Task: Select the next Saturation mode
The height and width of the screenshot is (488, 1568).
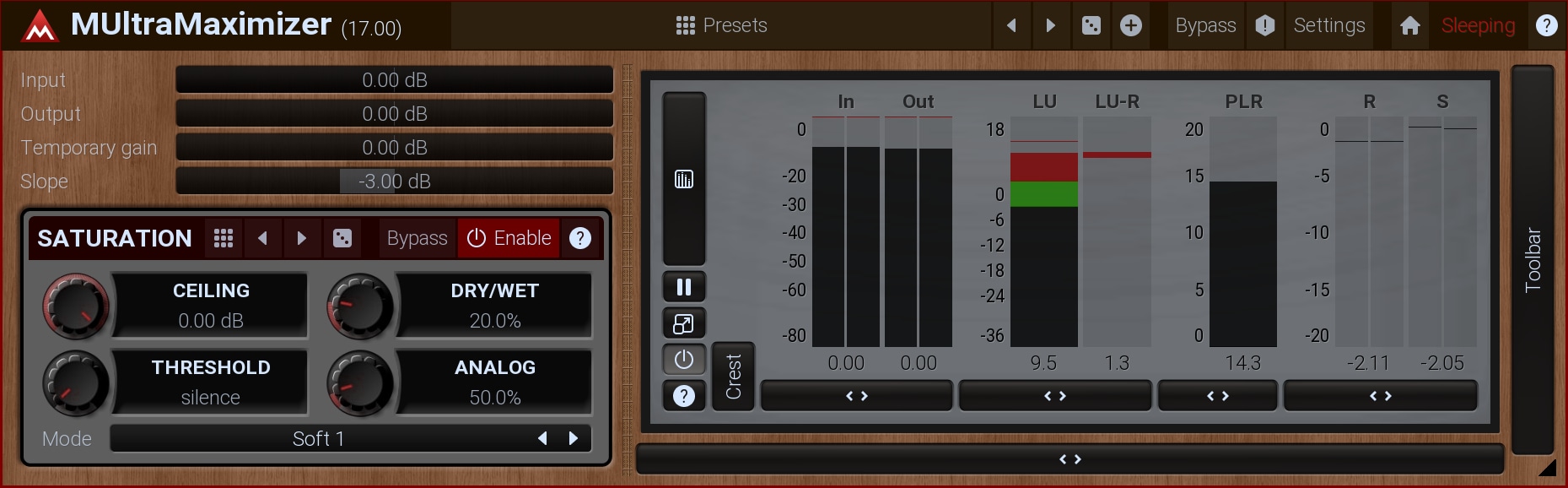Action: click(574, 438)
